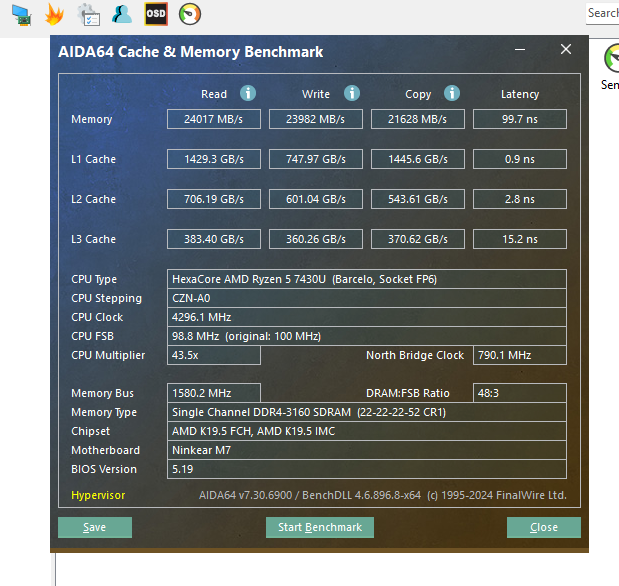Click the info icon beside Read
The height and width of the screenshot is (586, 619).
point(247,93)
